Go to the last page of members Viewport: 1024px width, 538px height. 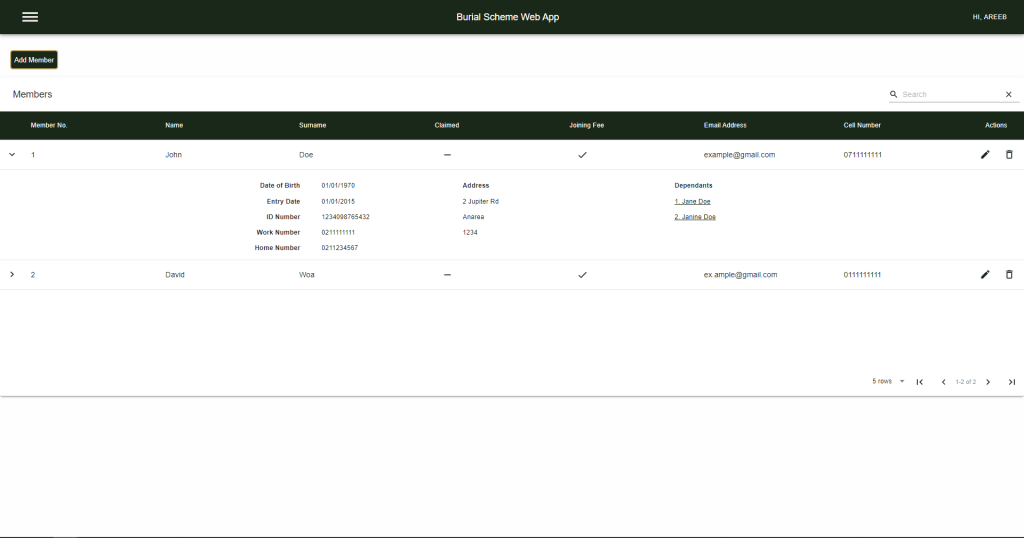[1011, 382]
